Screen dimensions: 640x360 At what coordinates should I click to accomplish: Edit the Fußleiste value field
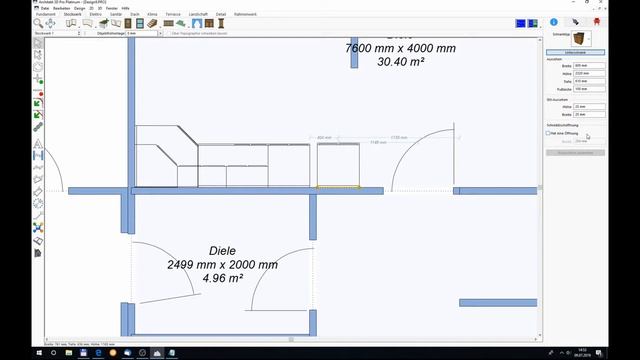589,89
